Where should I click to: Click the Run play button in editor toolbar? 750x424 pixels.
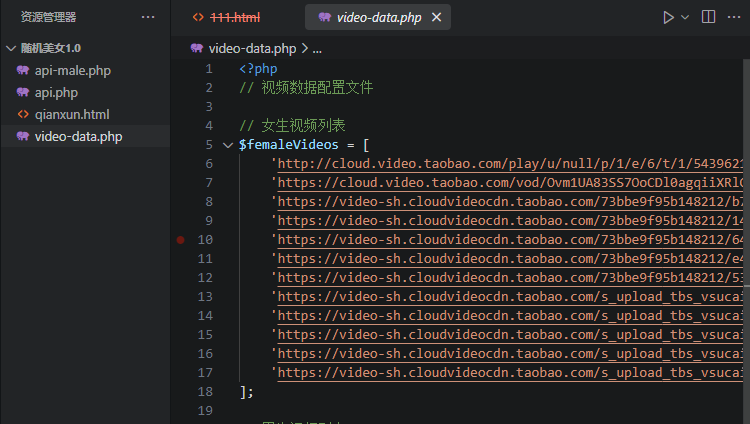click(x=668, y=17)
